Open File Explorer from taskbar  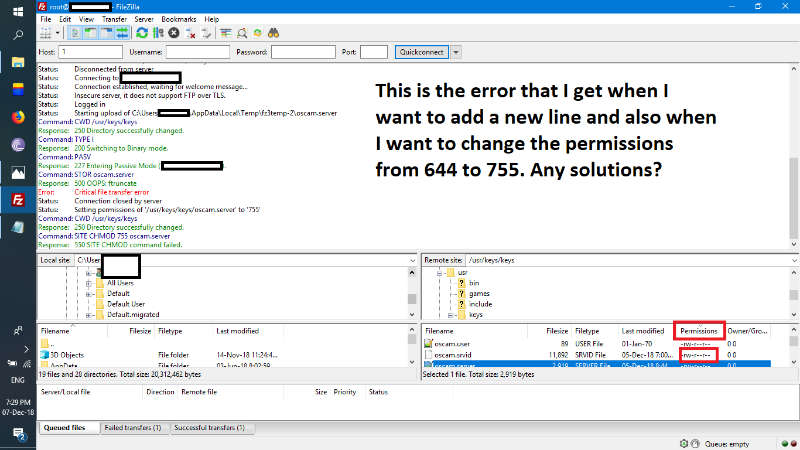(18, 63)
